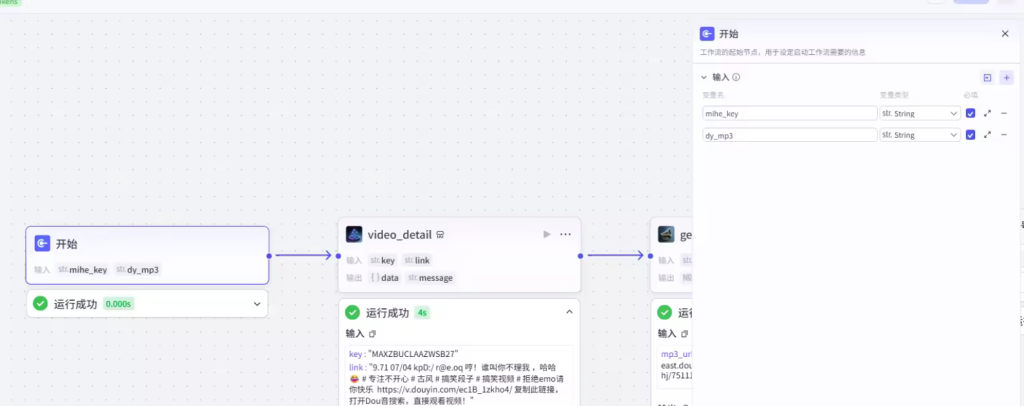
Task: Run the video_detail node with play icon
Action: pyautogui.click(x=546, y=234)
